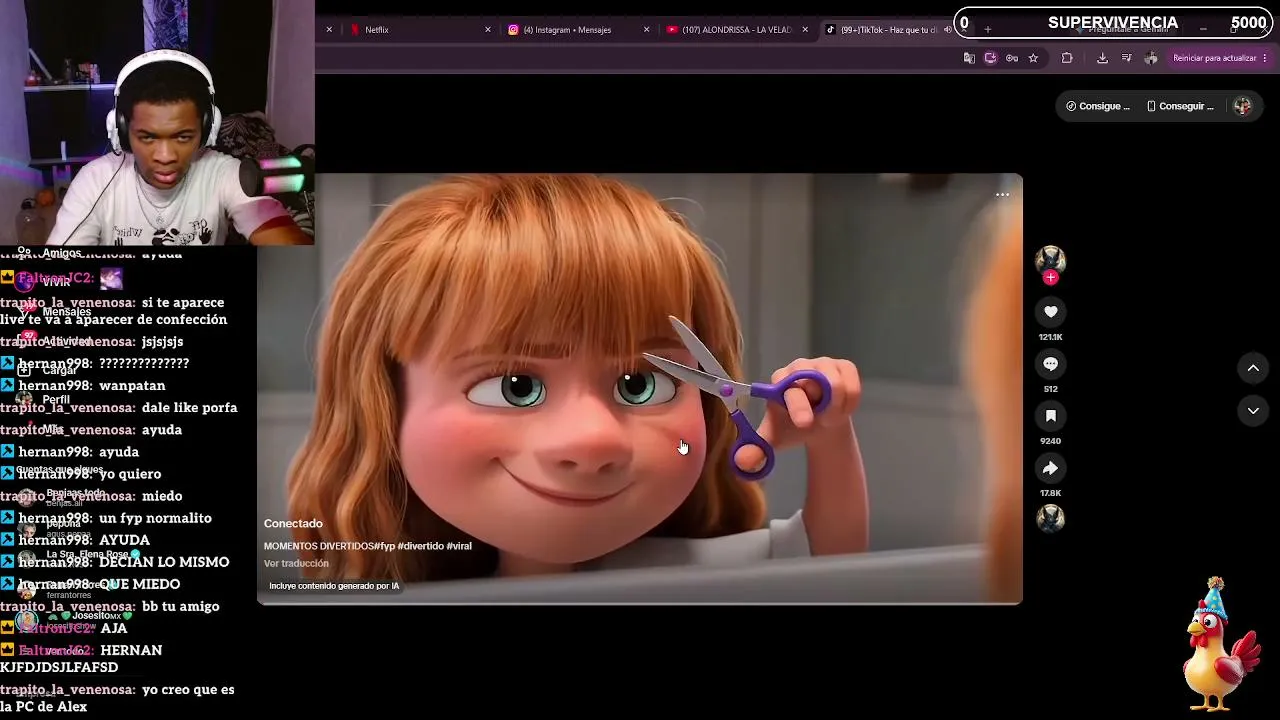Click chat message 'un fyp normalito'
The height and width of the screenshot is (720, 1280).
coord(155,518)
